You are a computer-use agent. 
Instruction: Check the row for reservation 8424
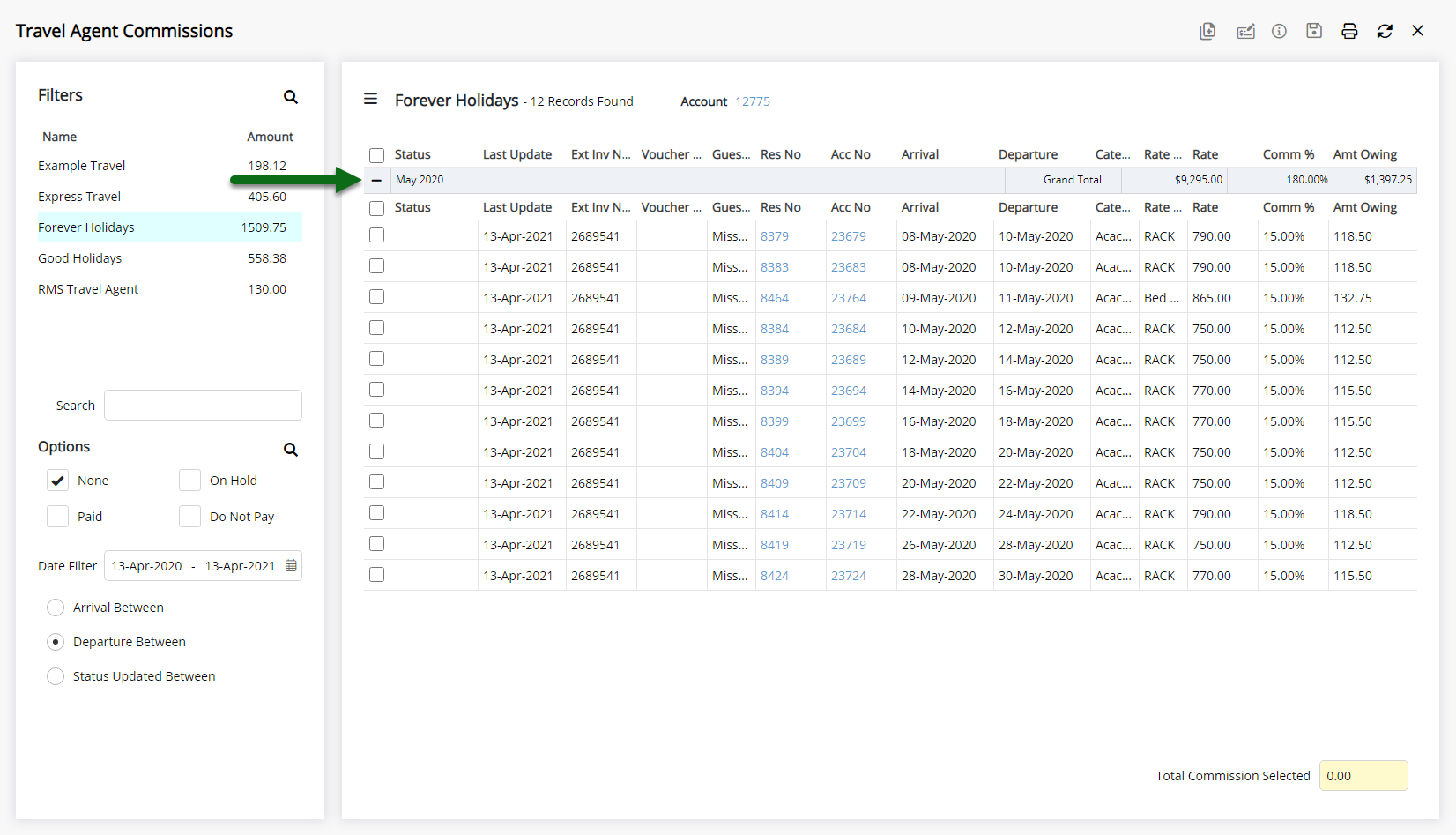377,575
